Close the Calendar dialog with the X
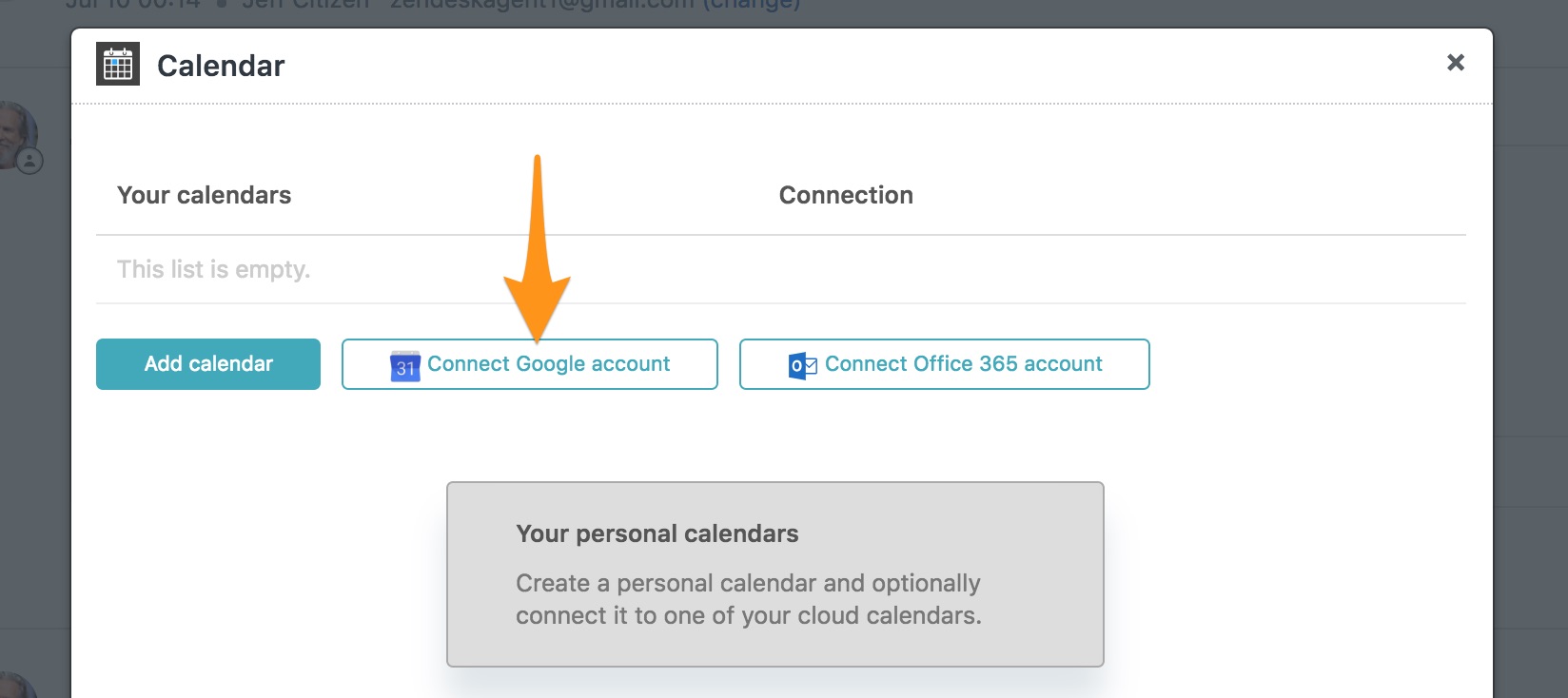 coord(1455,63)
